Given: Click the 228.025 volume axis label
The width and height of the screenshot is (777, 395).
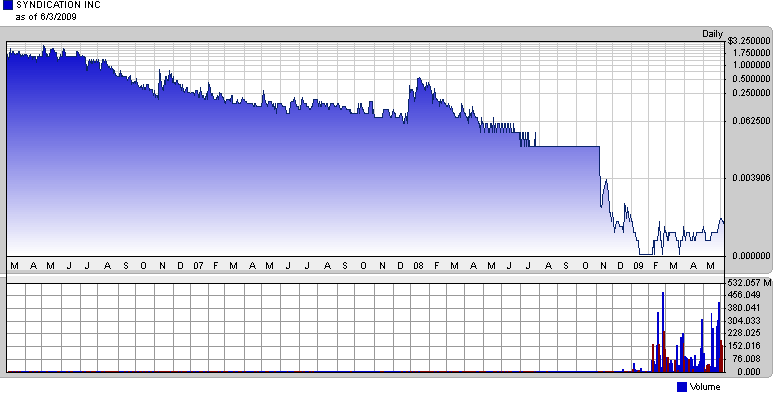Looking at the screenshot, I should 744,333.
